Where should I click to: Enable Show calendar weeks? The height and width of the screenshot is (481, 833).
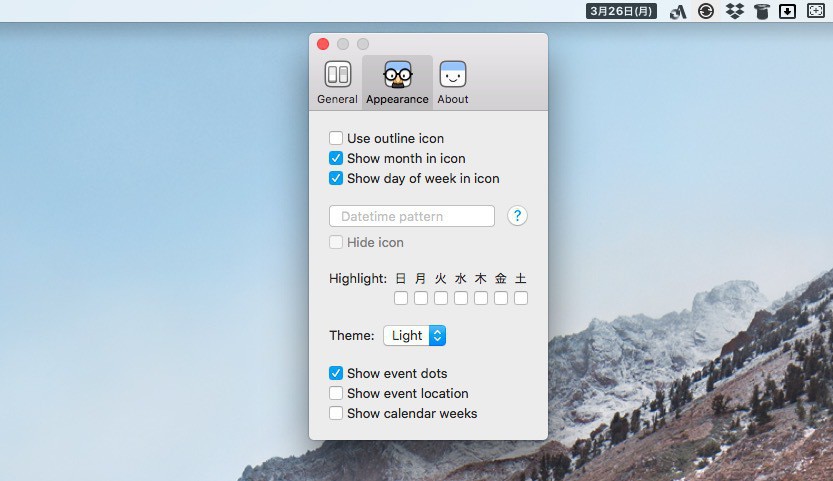point(336,414)
